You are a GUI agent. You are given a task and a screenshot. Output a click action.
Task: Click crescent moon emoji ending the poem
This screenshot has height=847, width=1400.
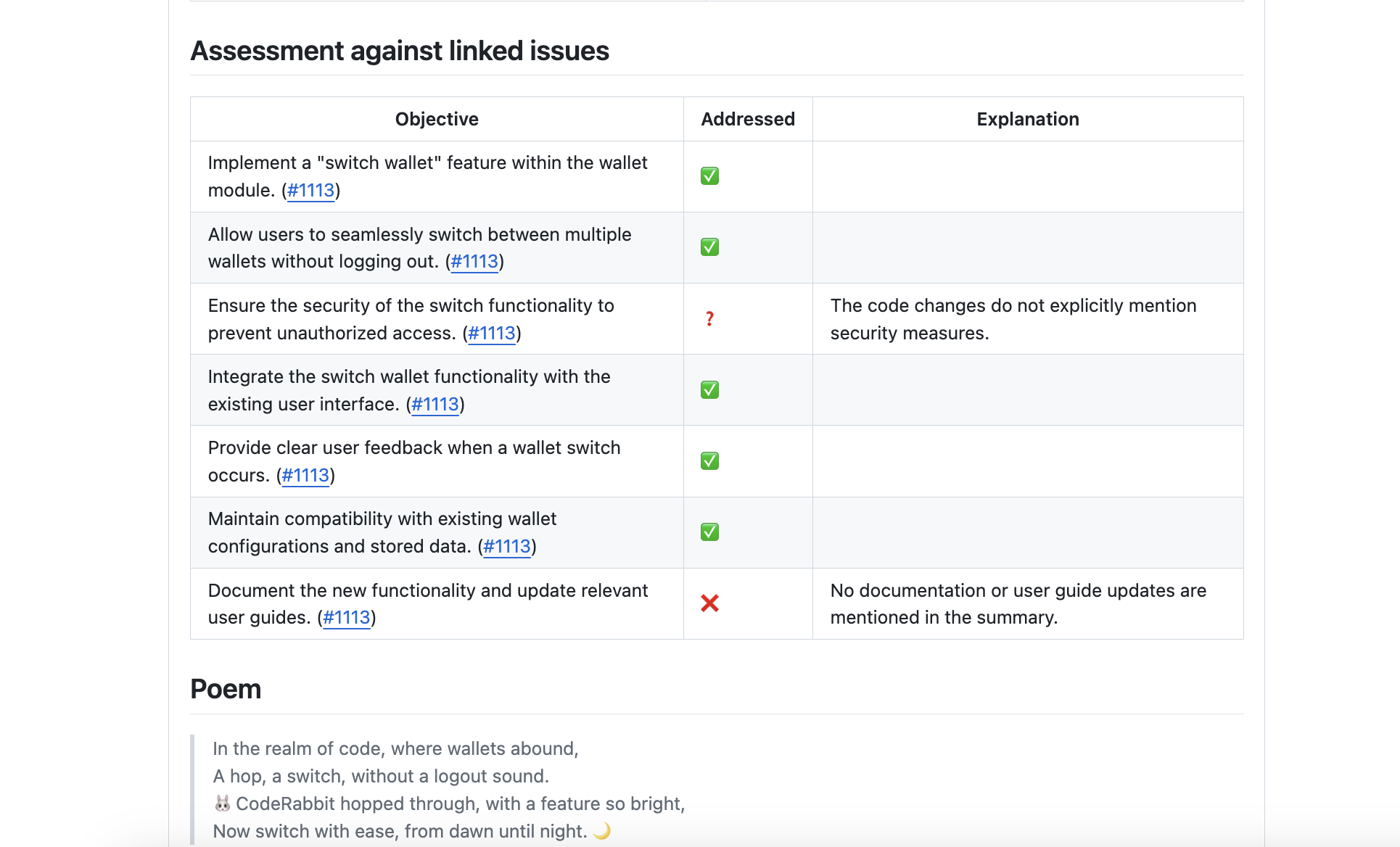point(602,831)
